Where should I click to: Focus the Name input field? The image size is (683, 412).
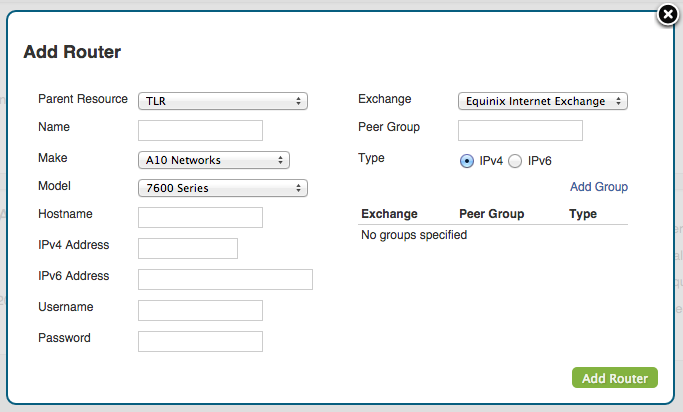(200, 130)
